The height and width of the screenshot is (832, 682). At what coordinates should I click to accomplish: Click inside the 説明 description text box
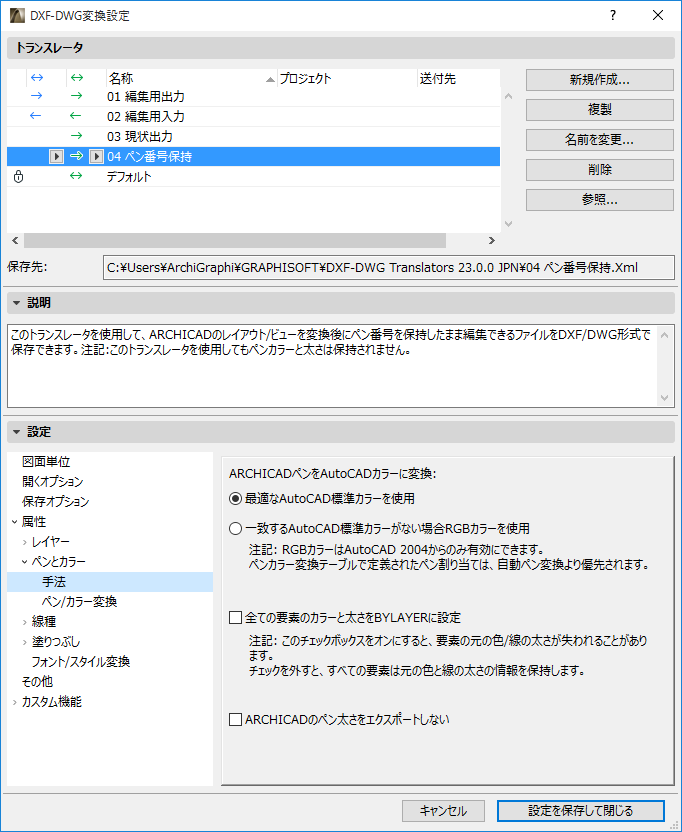(x=332, y=365)
